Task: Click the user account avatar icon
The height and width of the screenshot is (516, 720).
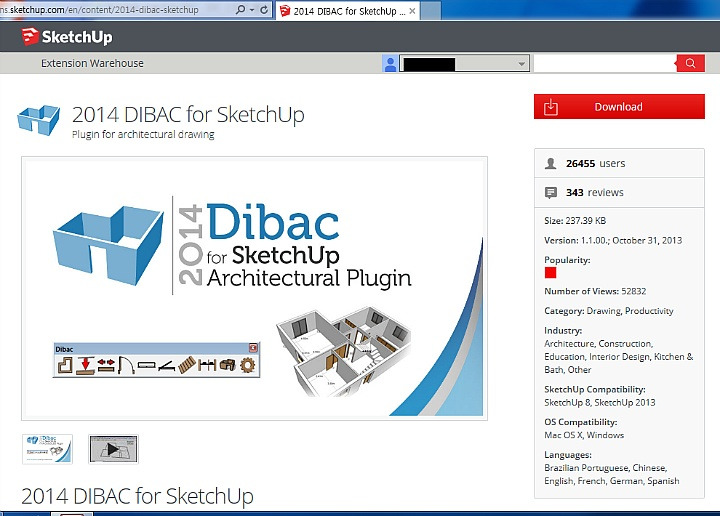Action: coord(390,63)
